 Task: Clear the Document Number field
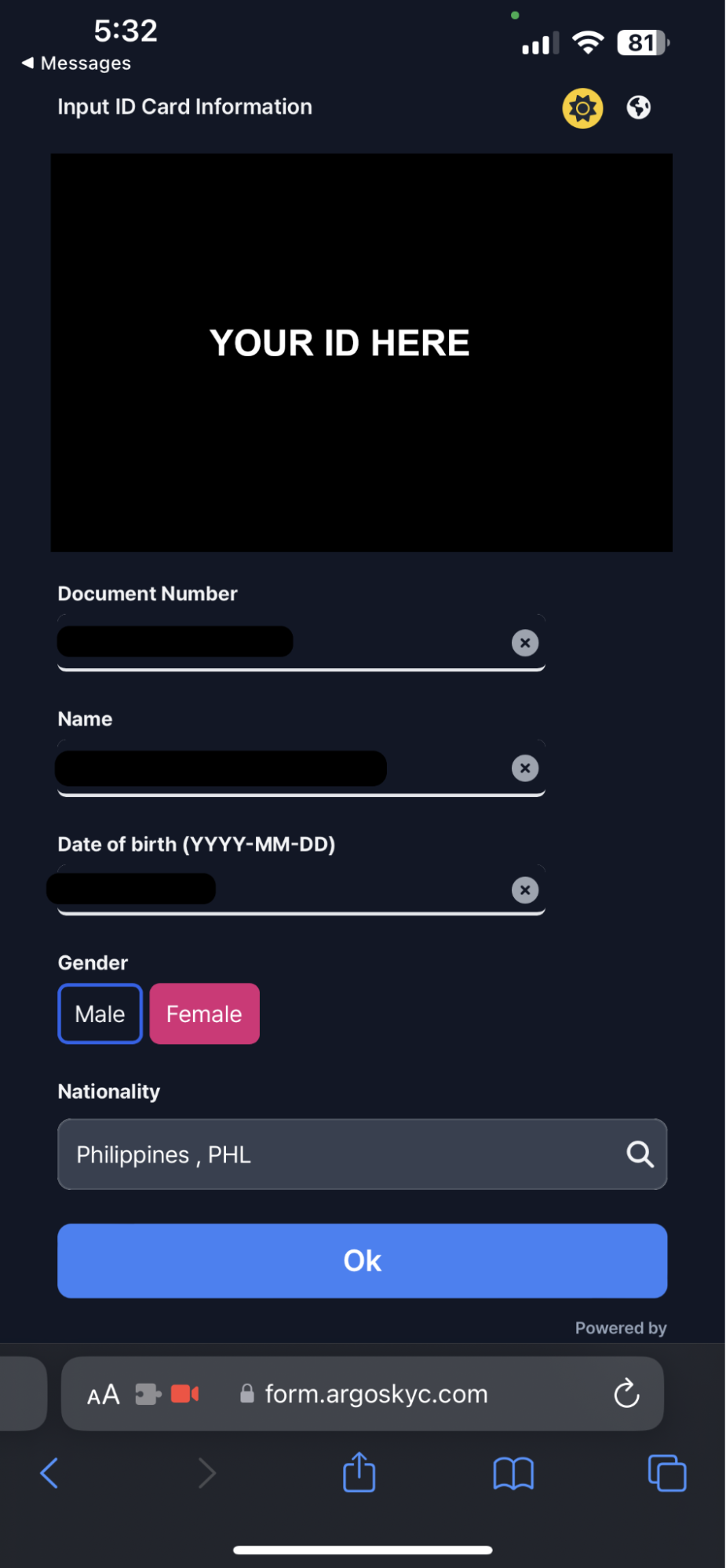tap(525, 643)
